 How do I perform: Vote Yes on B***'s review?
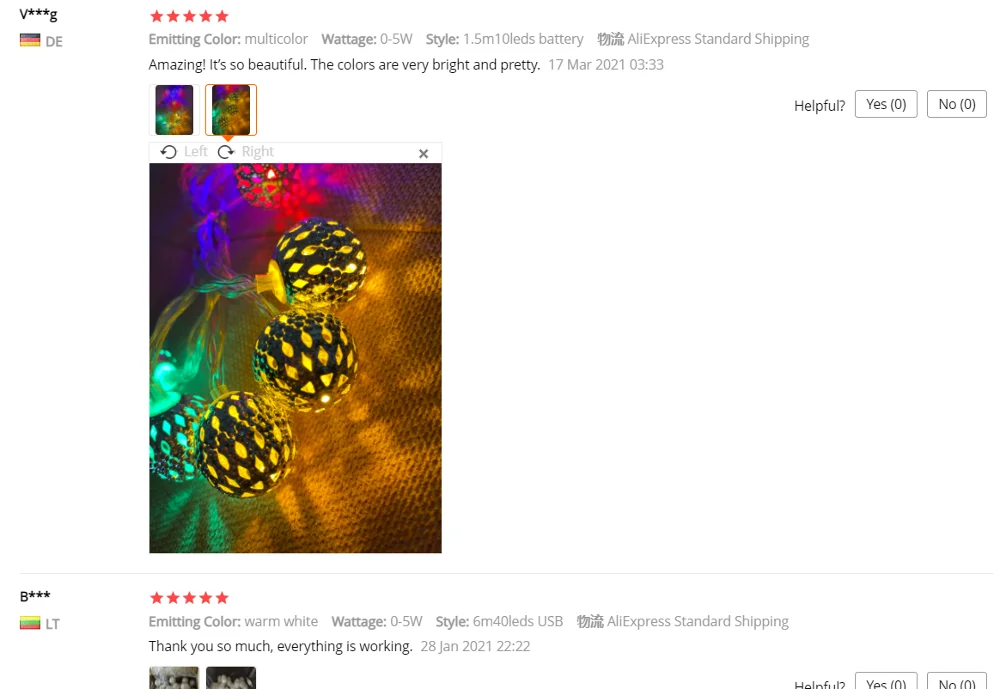click(886, 681)
